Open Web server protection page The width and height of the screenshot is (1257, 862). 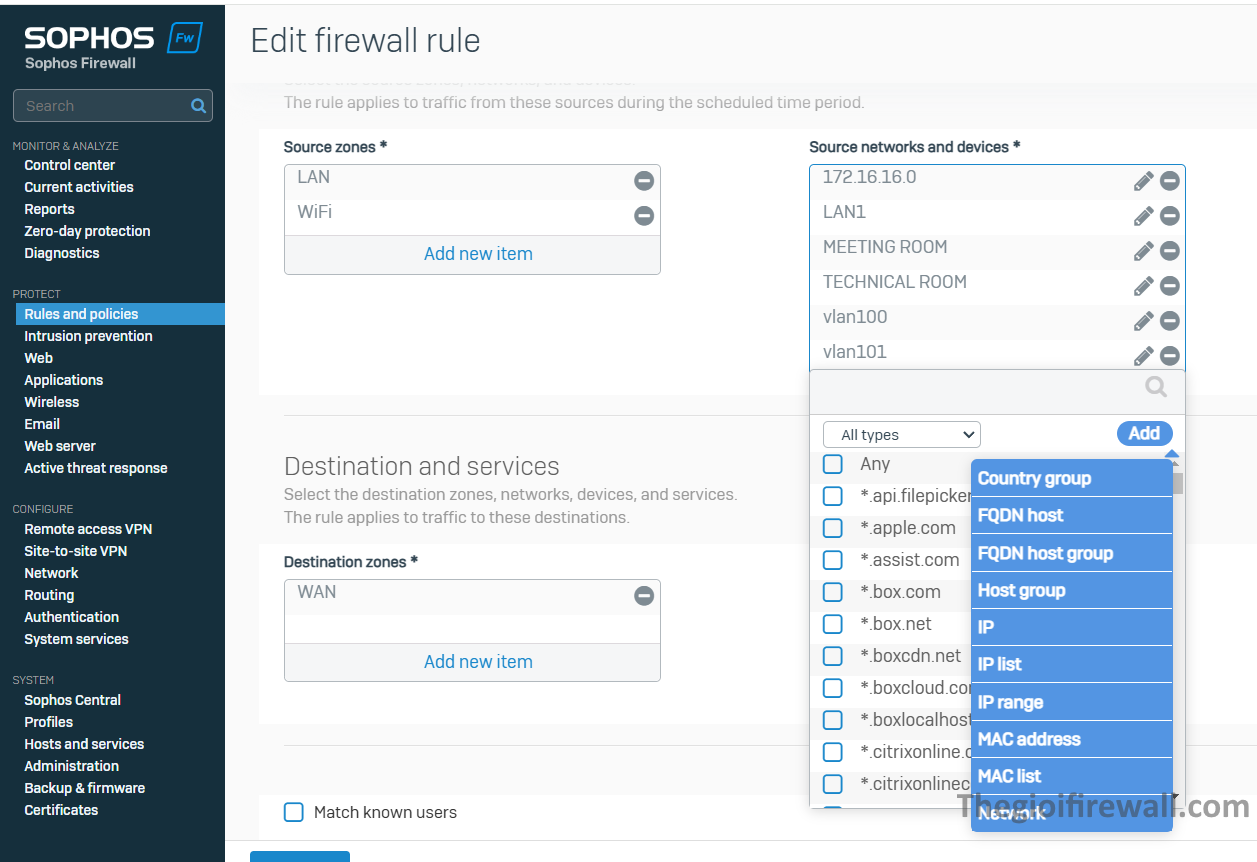pos(60,446)
